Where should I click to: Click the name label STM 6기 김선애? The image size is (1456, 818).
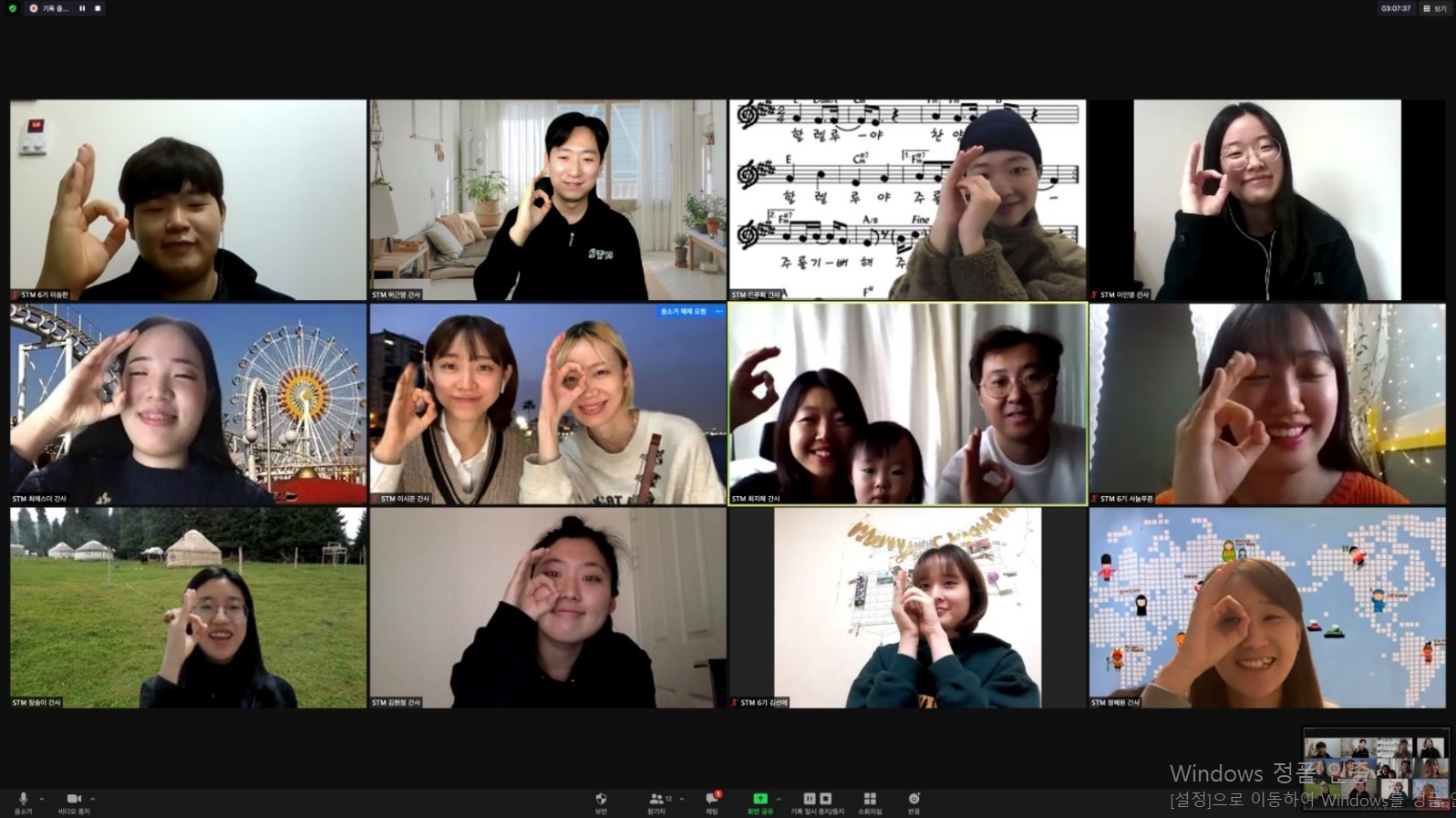764,703
